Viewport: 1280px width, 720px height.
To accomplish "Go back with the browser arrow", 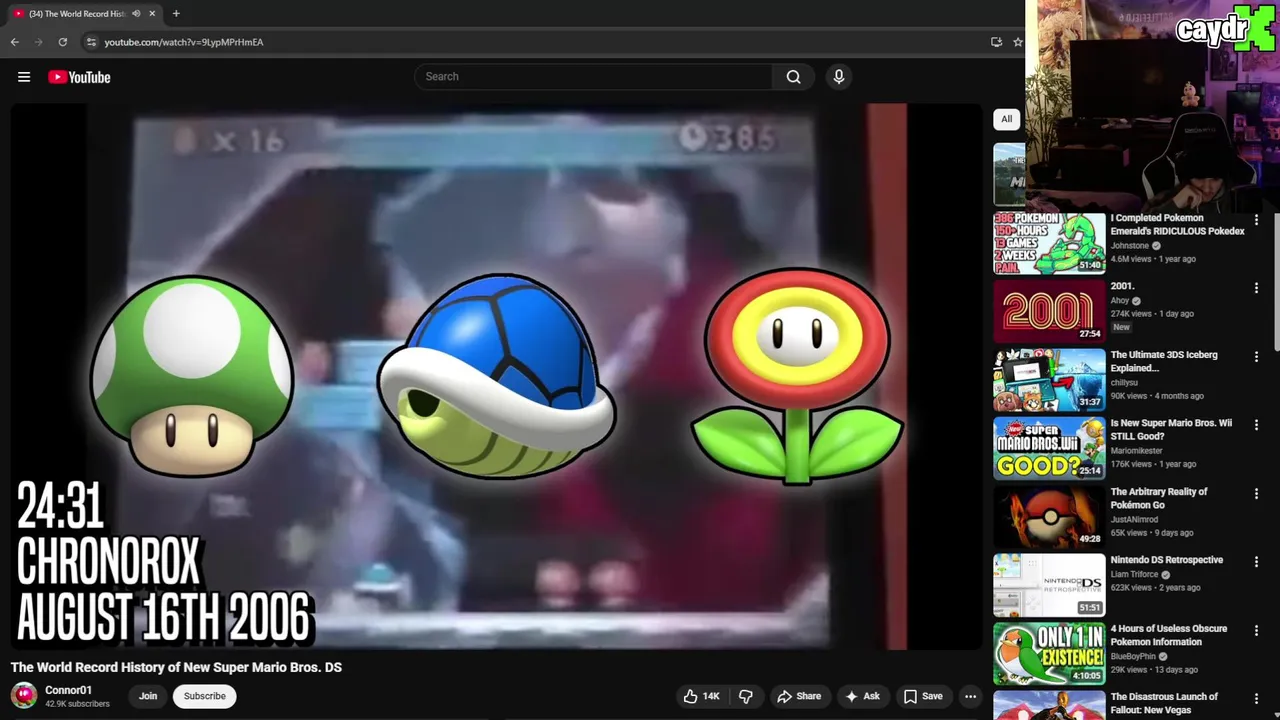I will [15, 42].
